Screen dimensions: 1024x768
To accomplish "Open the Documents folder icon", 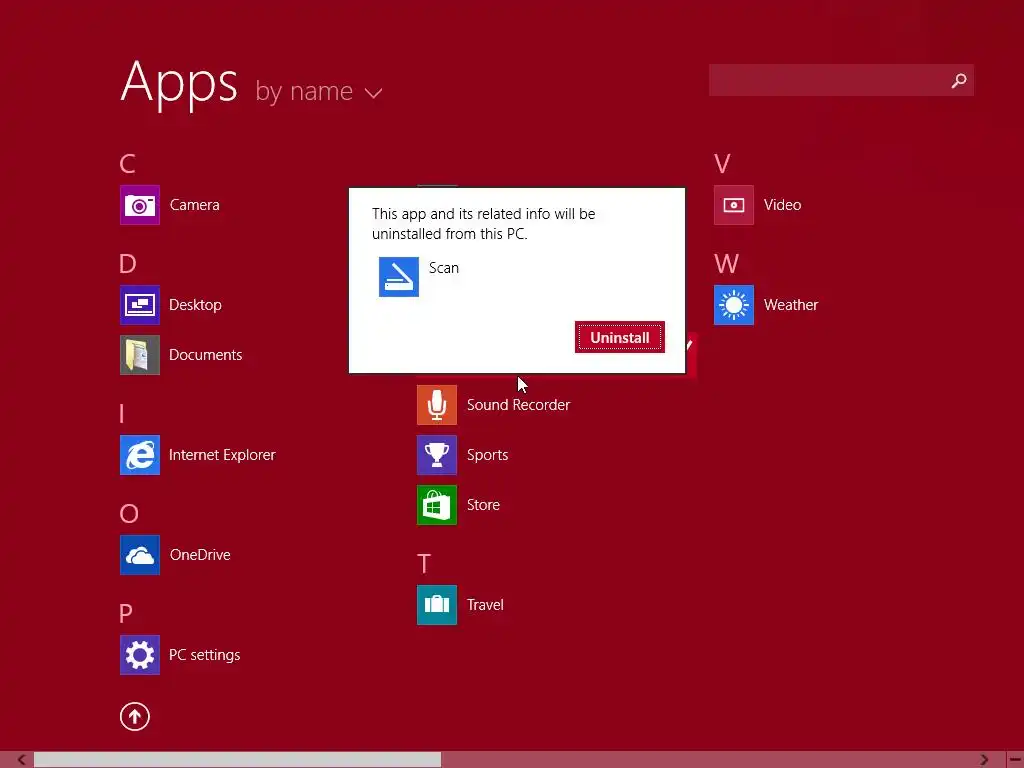I will 140,355.
